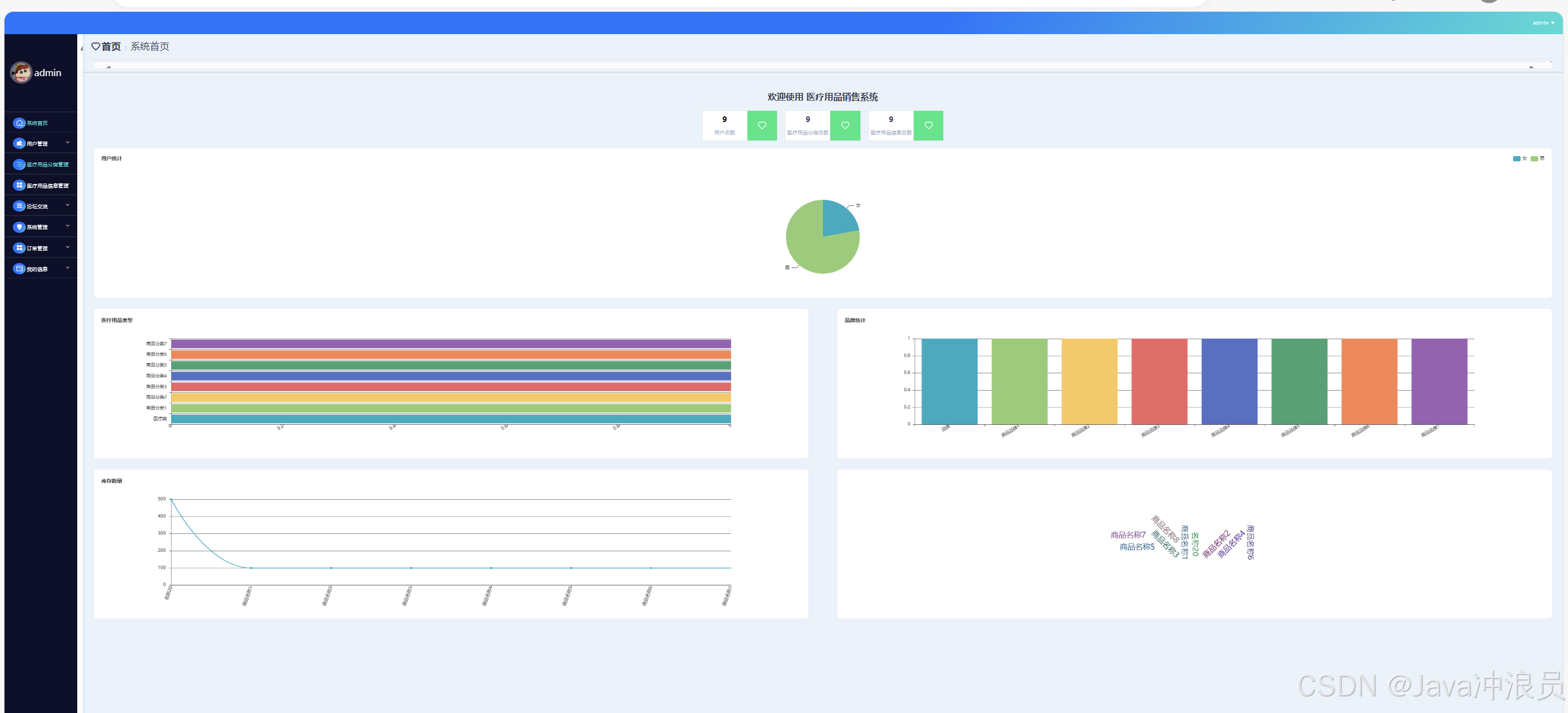Click the 医疗用品信息管理 grid icon
Image resolution: width=1568 pixels, height=713 pixels.
(x=20, y=185)
